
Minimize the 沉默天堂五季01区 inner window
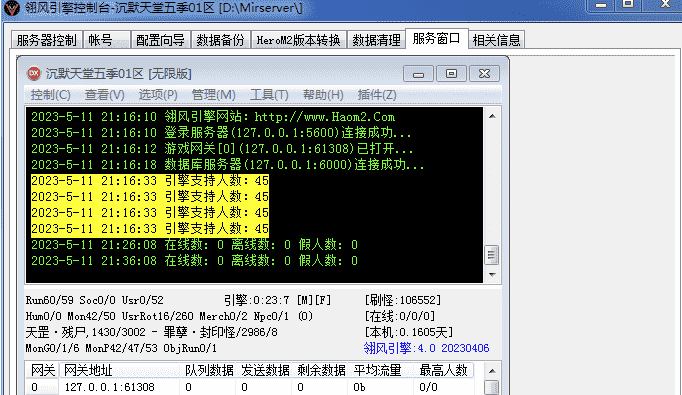coord(418,74)
